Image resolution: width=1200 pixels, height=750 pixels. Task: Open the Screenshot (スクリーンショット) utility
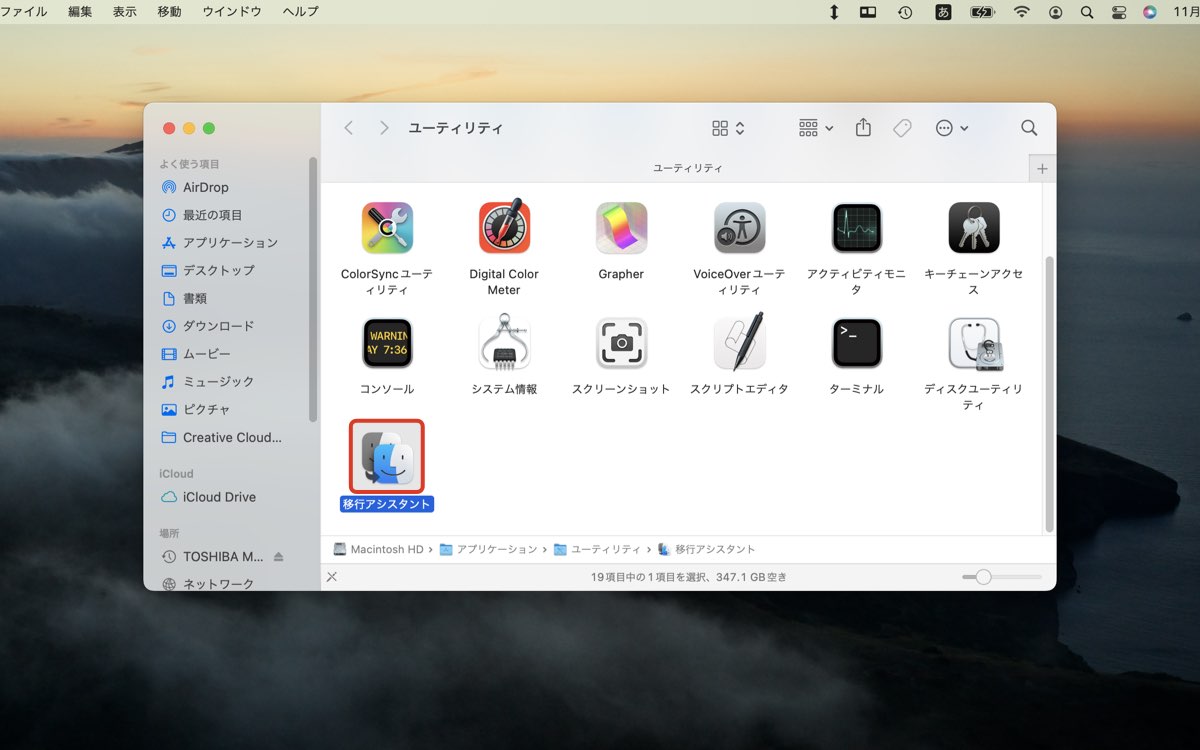(x=621, y=343)
